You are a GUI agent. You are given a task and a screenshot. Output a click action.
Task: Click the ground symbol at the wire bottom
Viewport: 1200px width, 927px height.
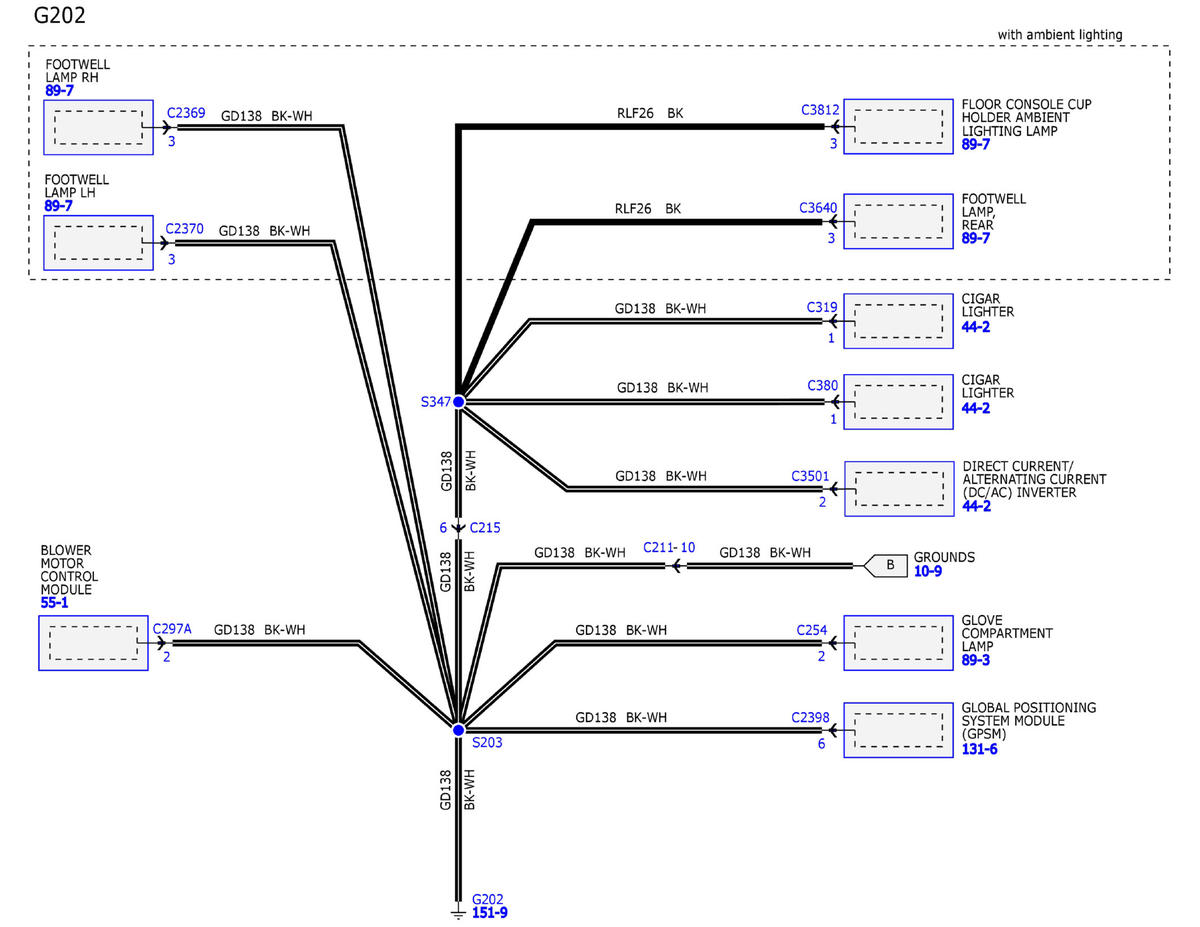tap(458, 912)
